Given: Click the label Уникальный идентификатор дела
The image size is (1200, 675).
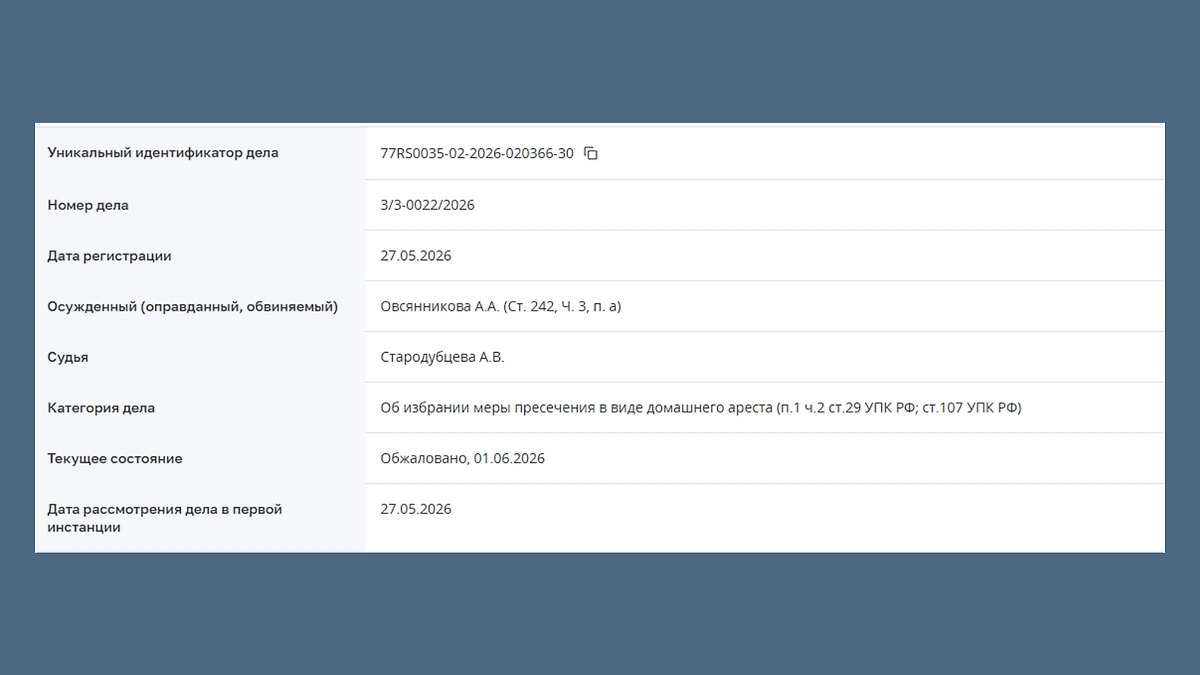Looking at the screenshot, I should click(163, 153).
